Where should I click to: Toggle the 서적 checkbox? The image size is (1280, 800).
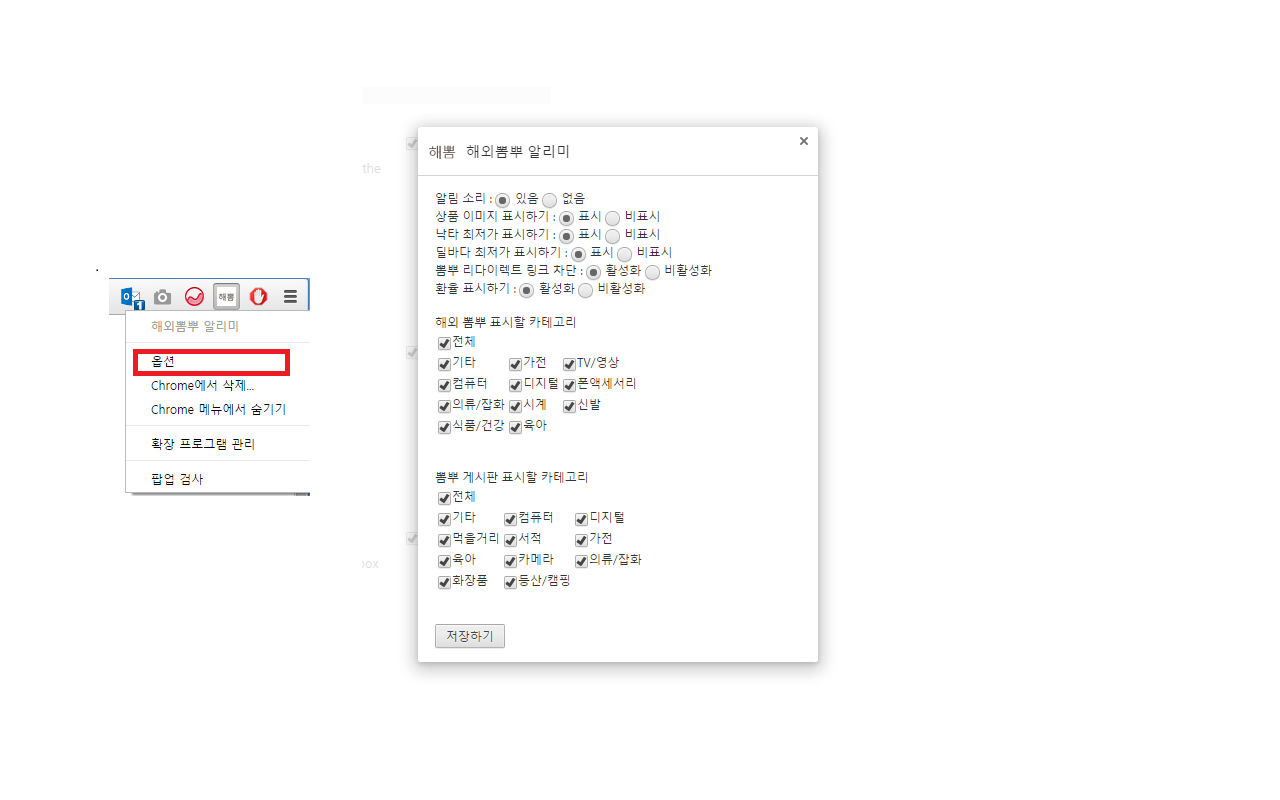(510, 540)
